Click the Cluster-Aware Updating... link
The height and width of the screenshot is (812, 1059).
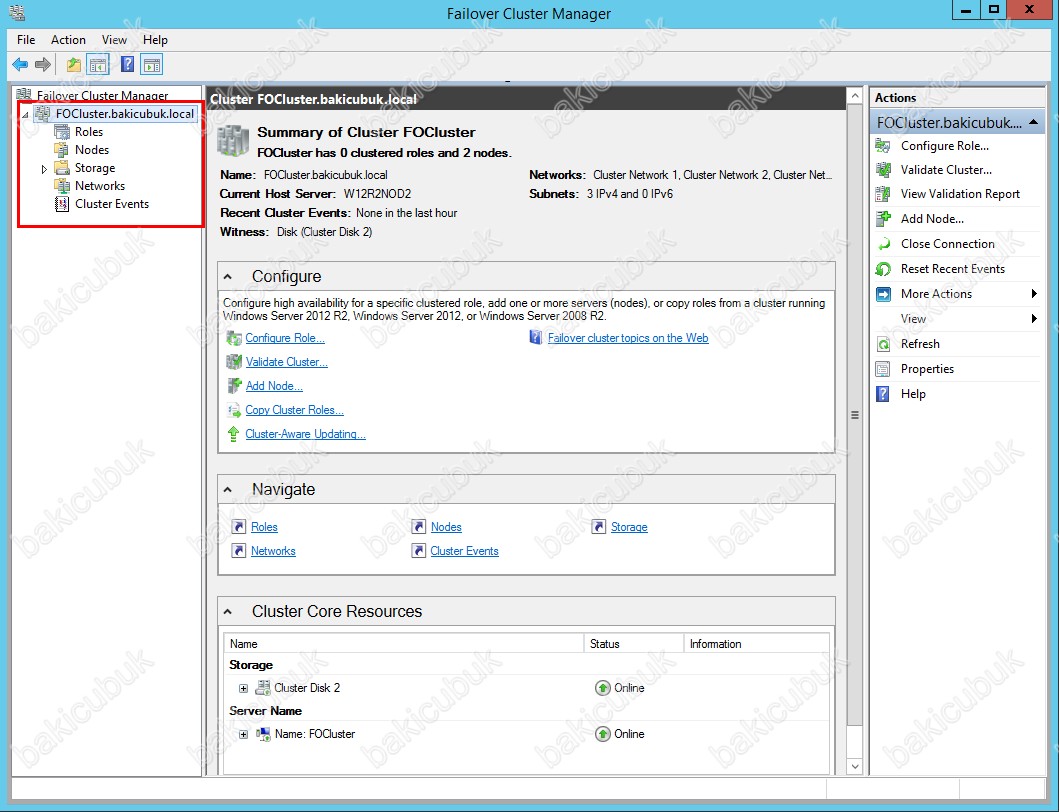click(305, 434)
